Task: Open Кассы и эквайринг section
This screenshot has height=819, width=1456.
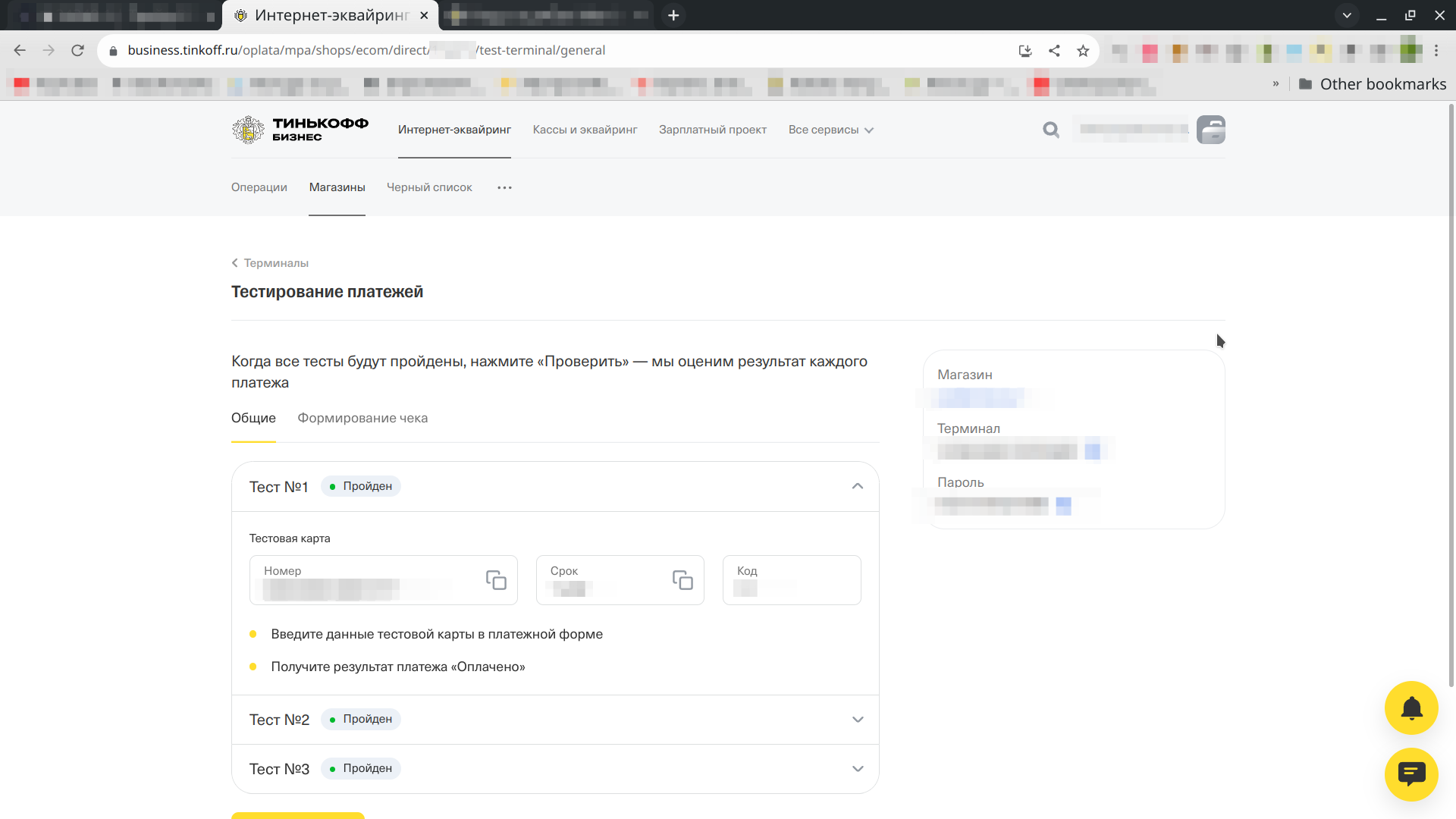Action: 585,130
